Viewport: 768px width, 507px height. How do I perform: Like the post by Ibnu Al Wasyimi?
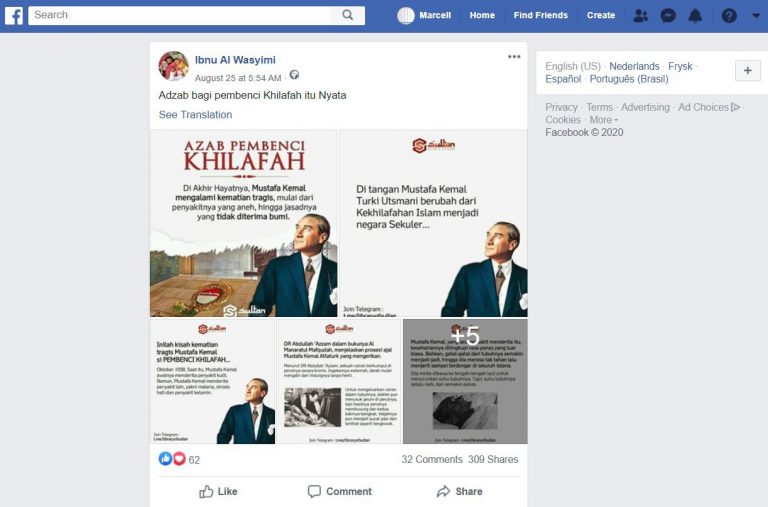218,491
